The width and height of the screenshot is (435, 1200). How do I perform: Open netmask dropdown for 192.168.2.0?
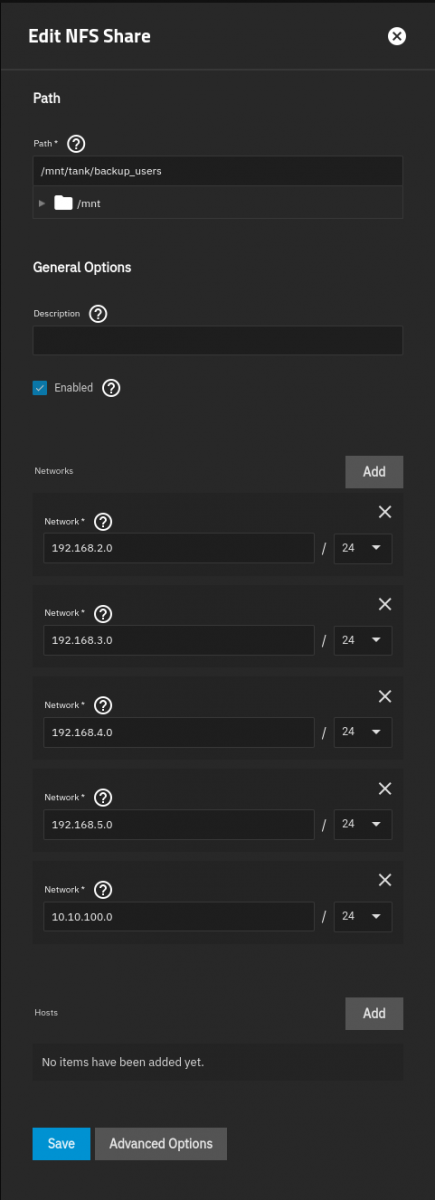362,548
